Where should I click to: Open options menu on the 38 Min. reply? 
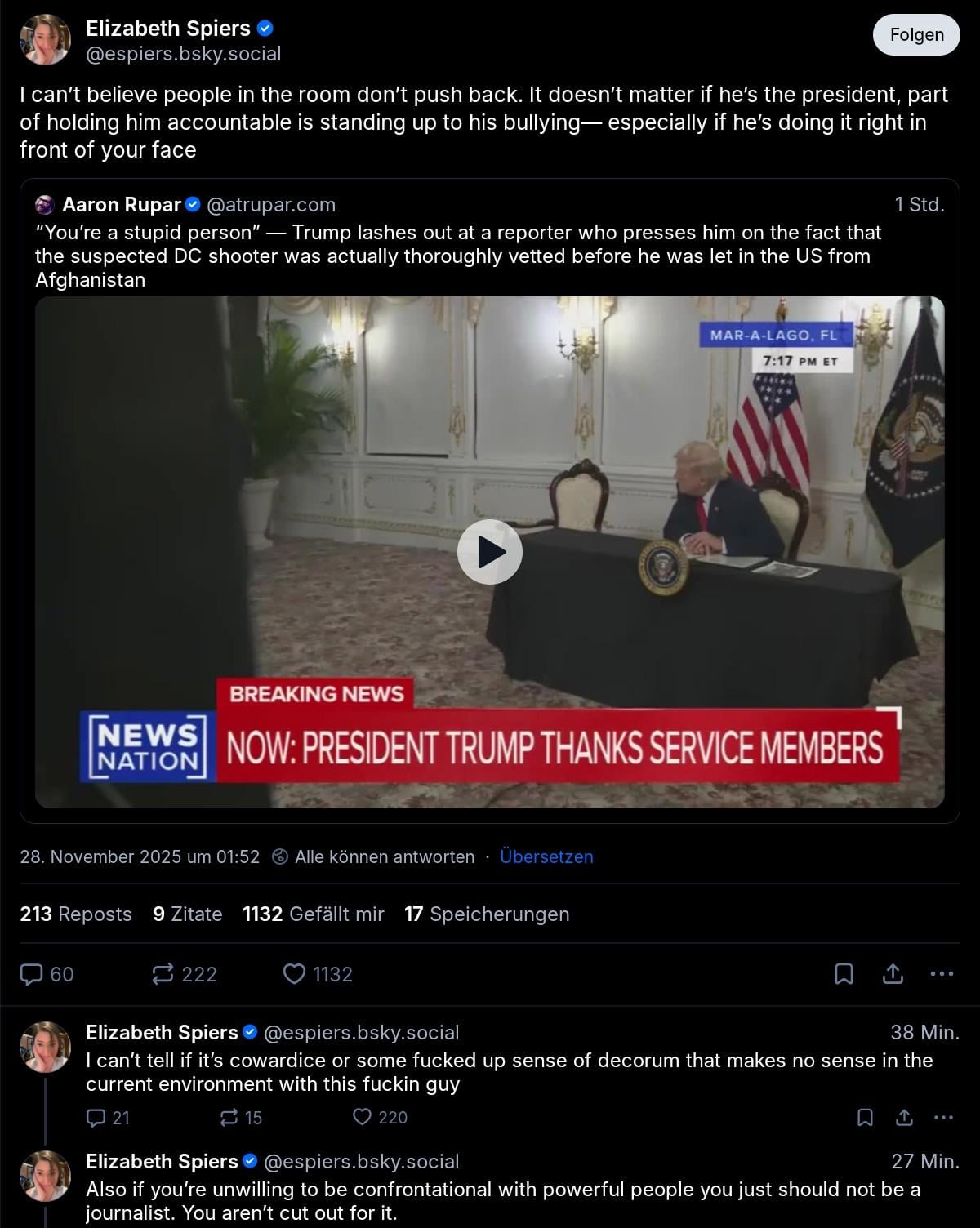coord(943,1118)
